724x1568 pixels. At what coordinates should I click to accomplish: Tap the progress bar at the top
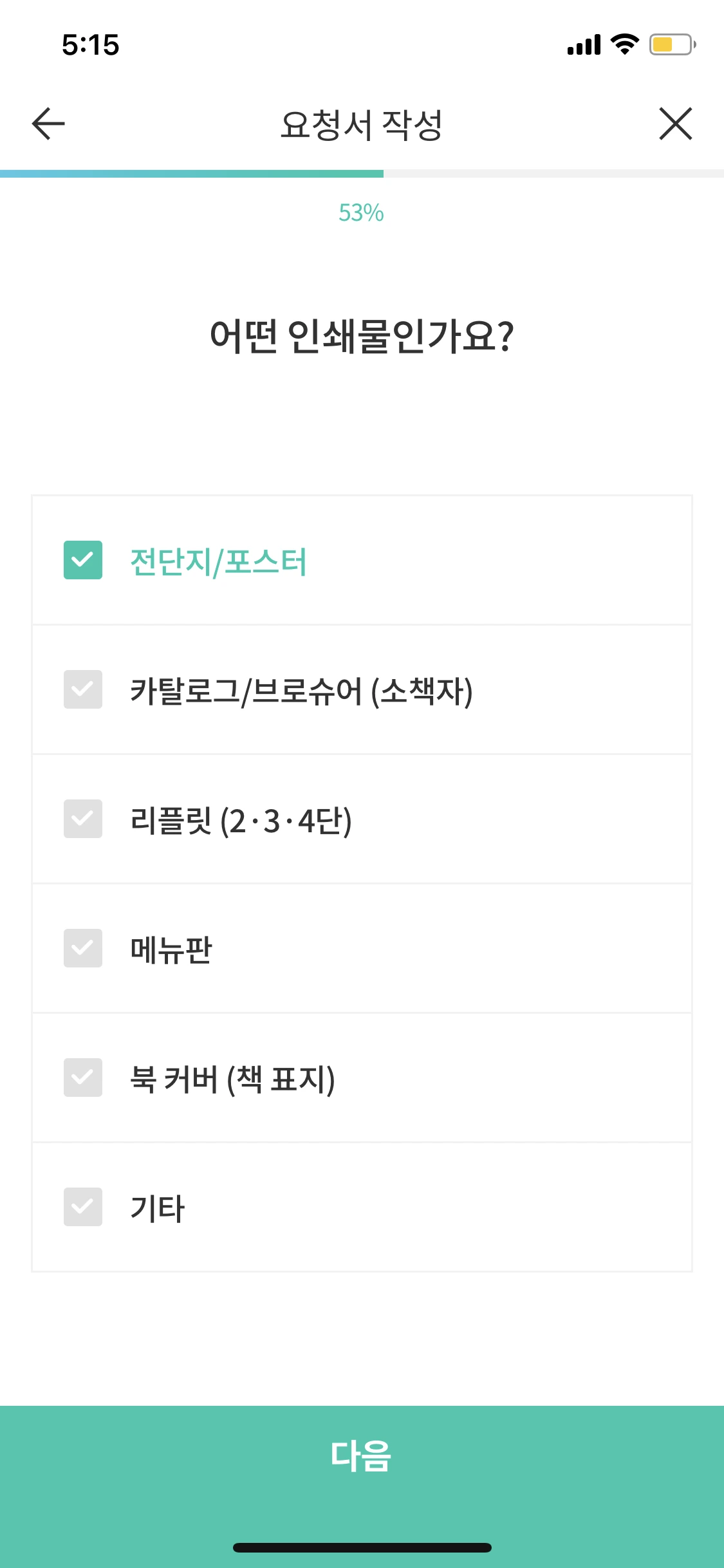pos(362,171)
